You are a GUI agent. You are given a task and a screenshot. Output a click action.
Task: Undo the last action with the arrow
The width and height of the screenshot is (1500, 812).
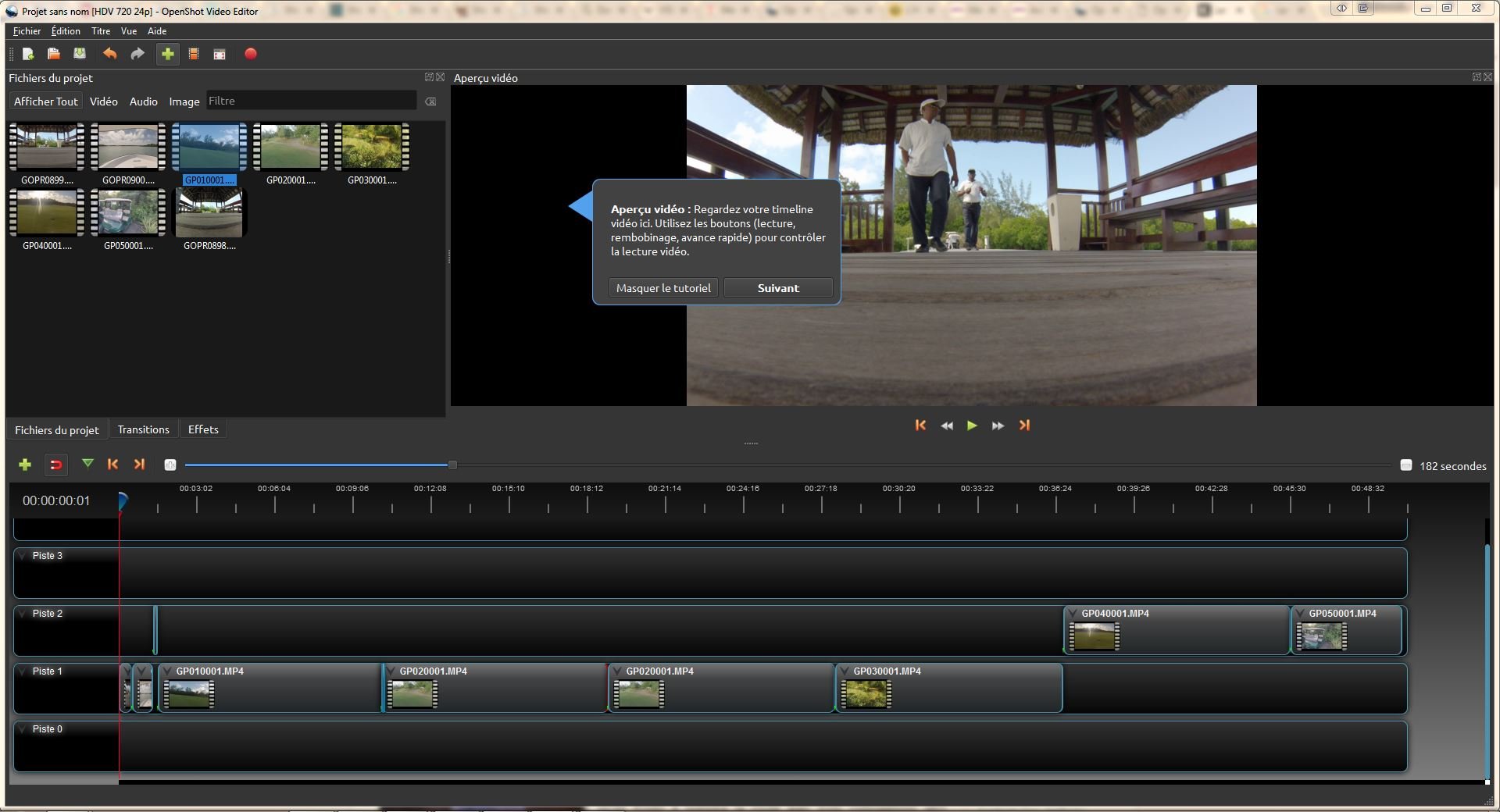[110, 54]
